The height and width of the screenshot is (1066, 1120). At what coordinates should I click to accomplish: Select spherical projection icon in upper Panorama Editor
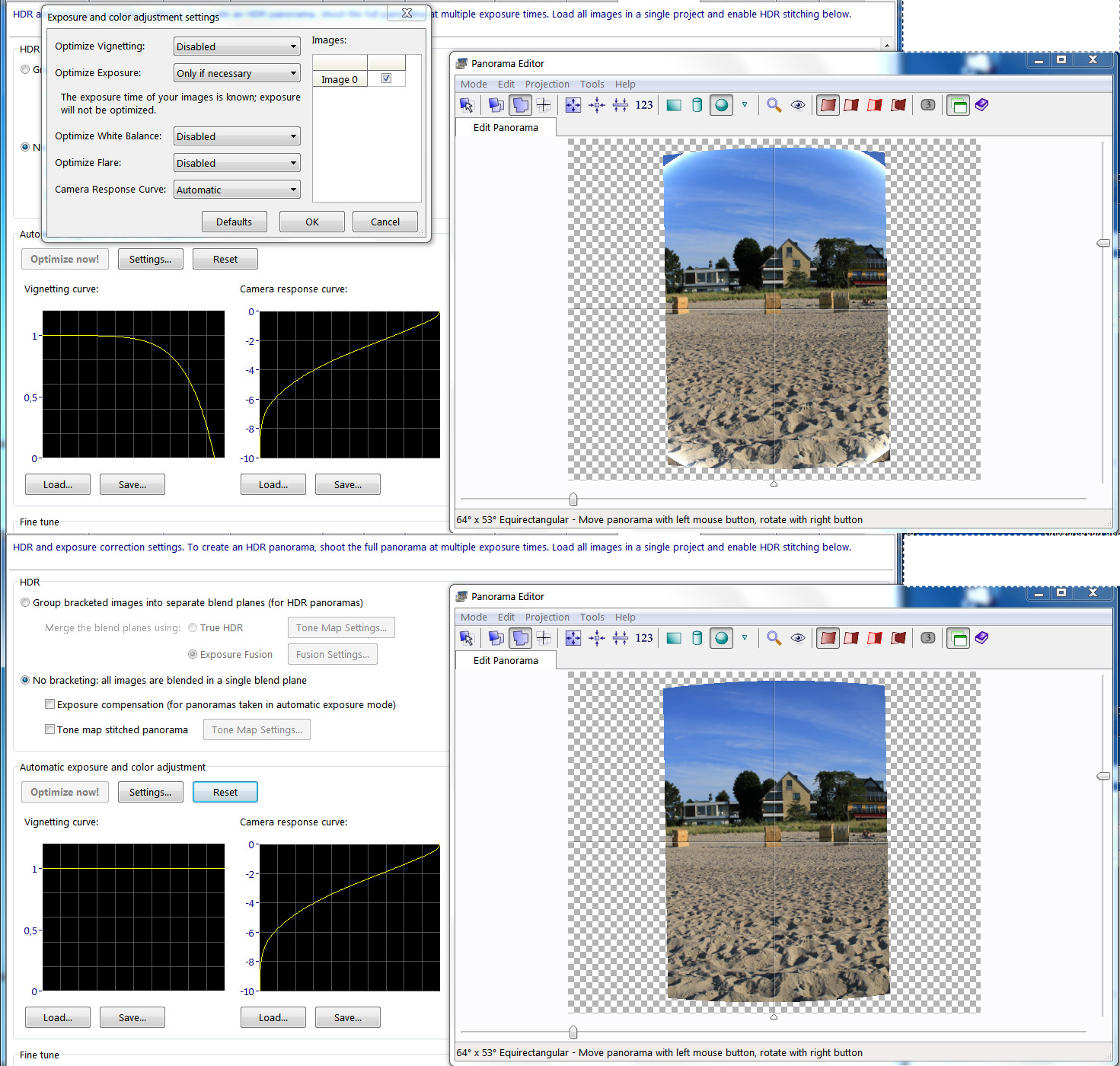[x=721, y=105]
